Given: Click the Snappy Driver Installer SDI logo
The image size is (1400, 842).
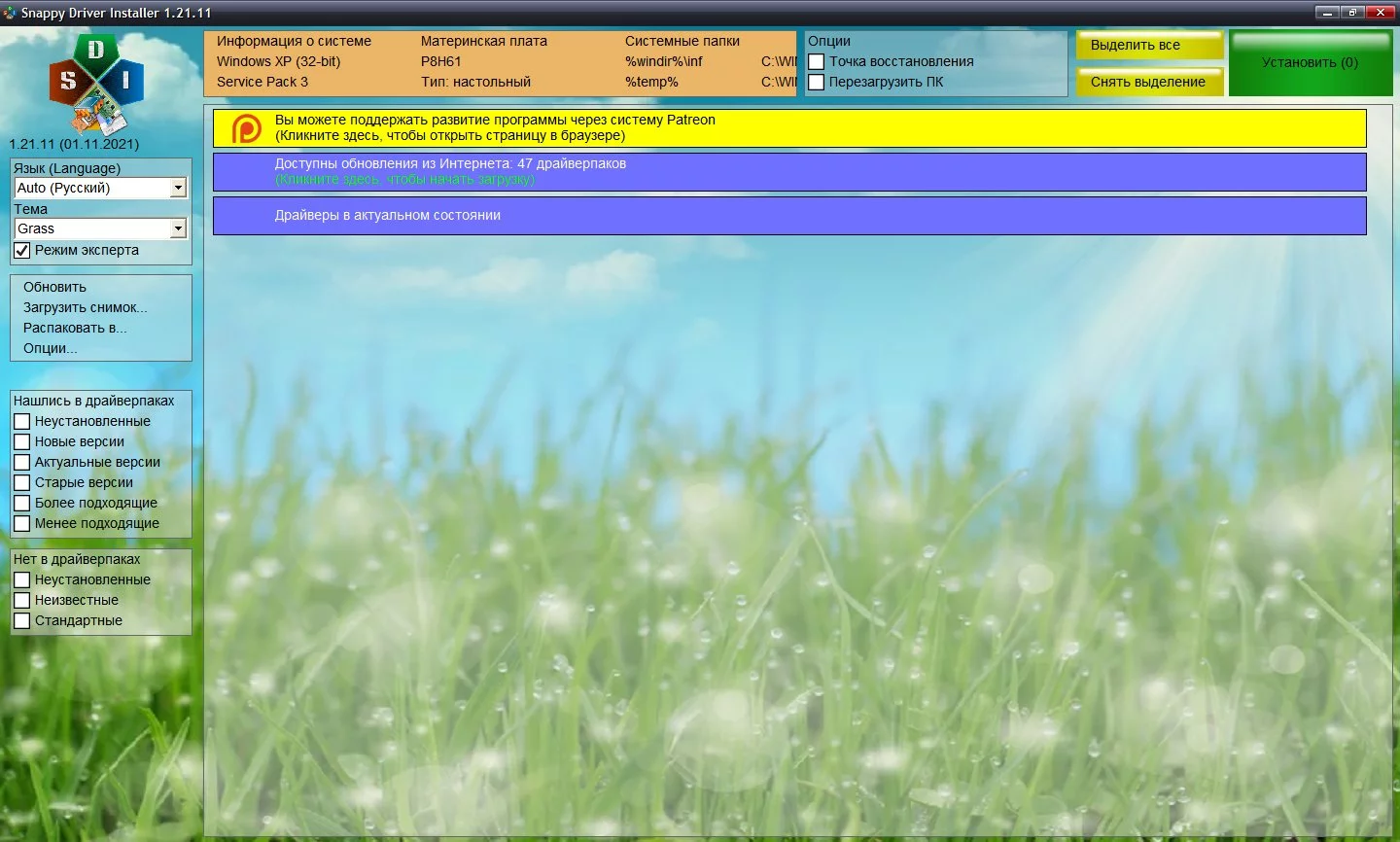Looking at the screenshot, I should [96, 85].
